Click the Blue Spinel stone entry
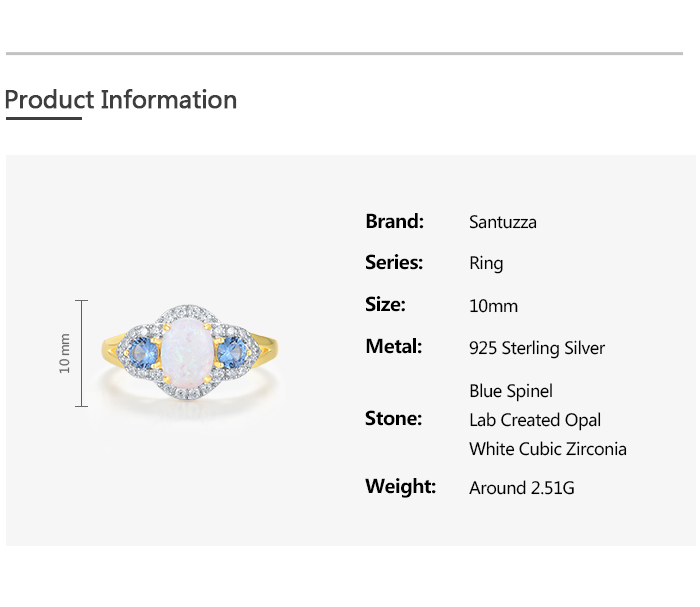 coord(510,391)
